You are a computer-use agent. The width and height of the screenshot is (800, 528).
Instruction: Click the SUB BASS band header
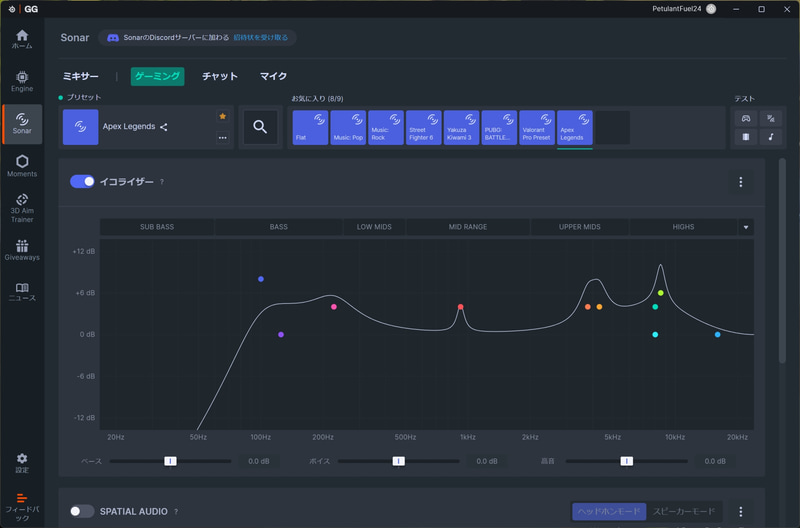[x=157, y=227]
